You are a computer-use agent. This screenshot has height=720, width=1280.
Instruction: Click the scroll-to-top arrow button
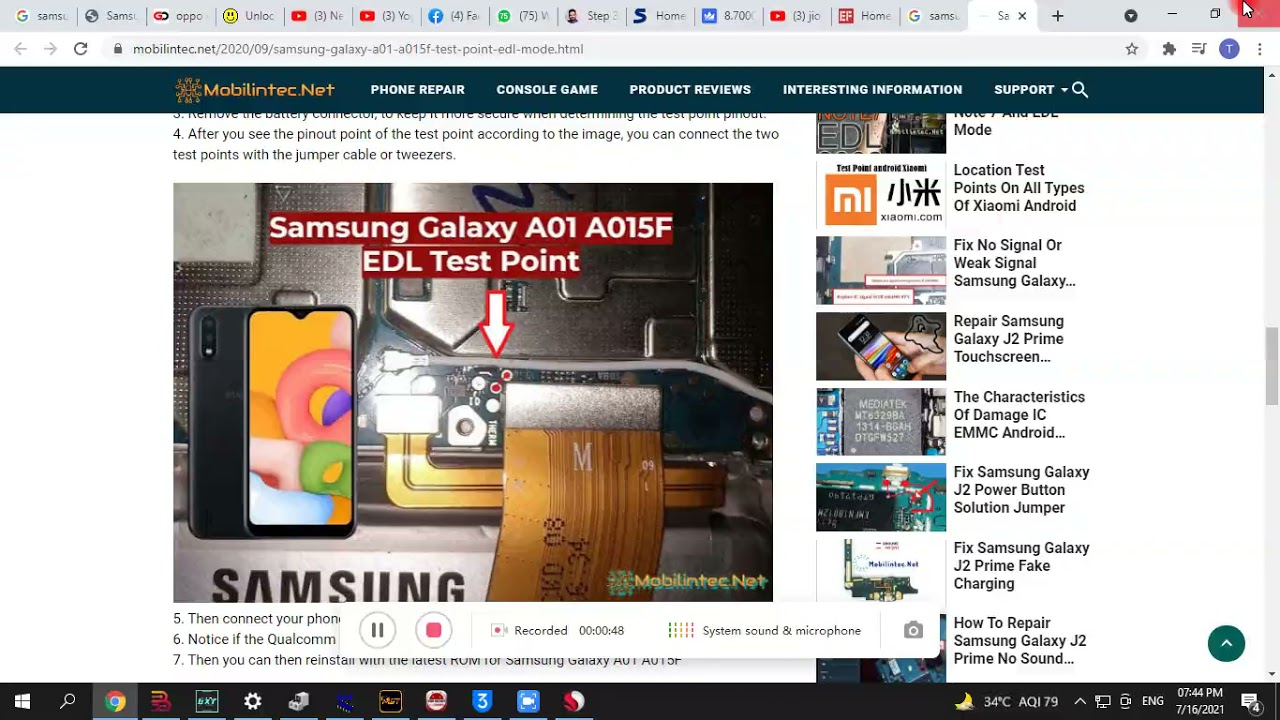[x=1226, y=643]
